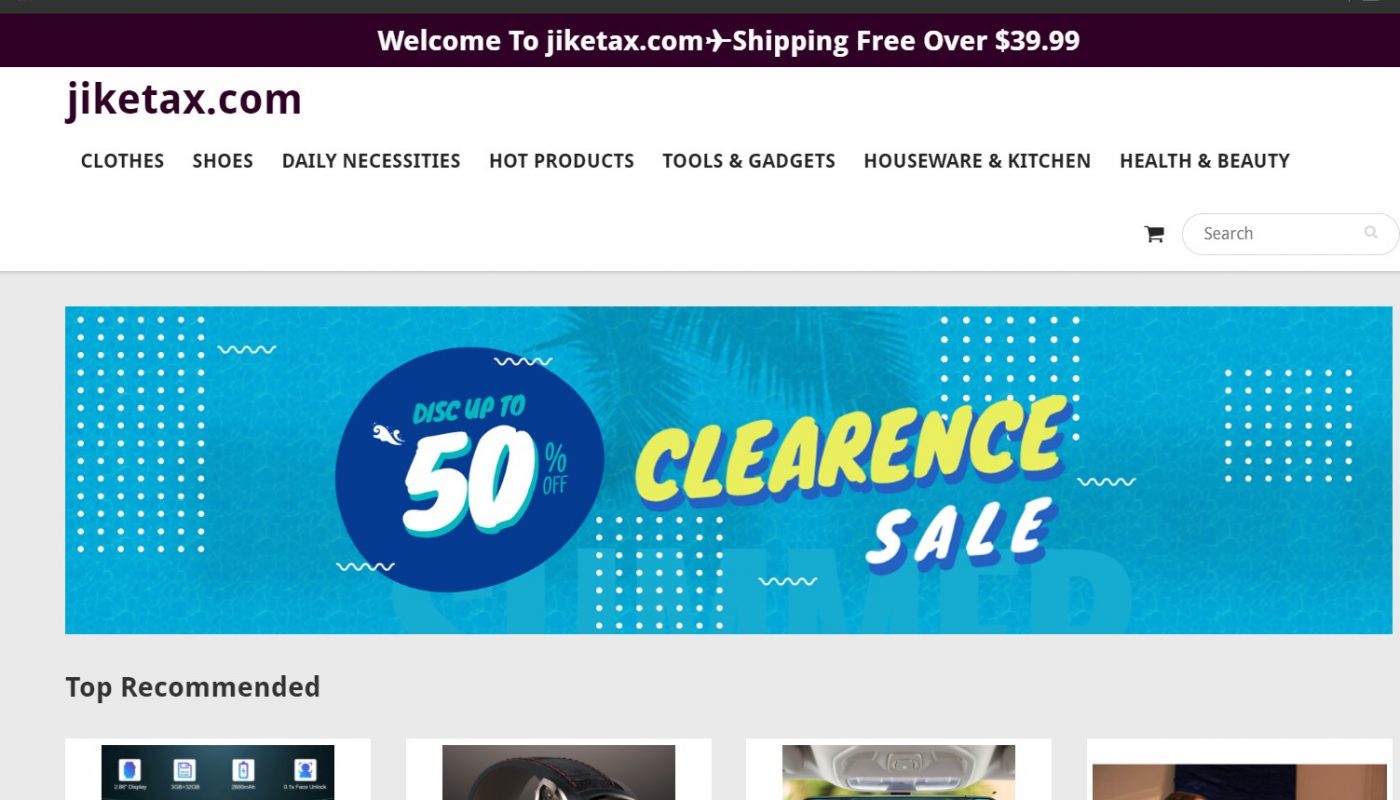Image resolution: width=1400 pixels, height=800 pixels.
Task: Navigate to HOUSEWARE & KITCHEN
Action: [x=977, y=161]
